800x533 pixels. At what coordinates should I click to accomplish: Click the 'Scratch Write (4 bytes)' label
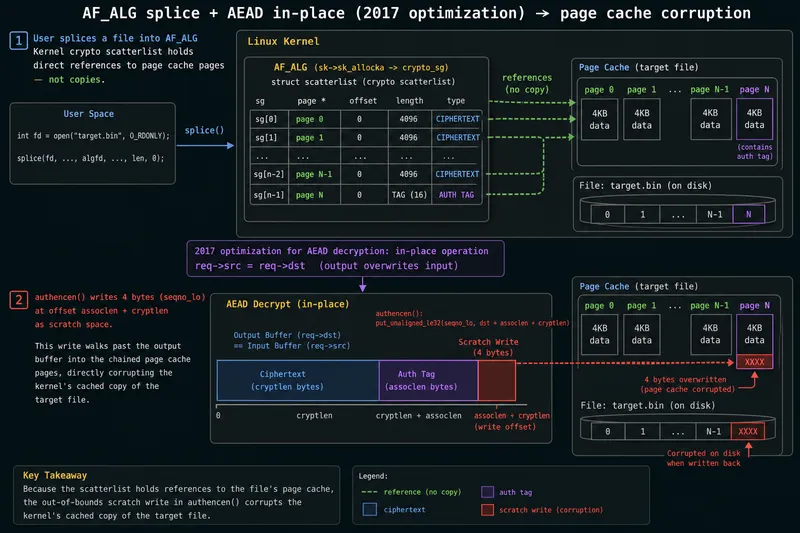click(488, 347)
